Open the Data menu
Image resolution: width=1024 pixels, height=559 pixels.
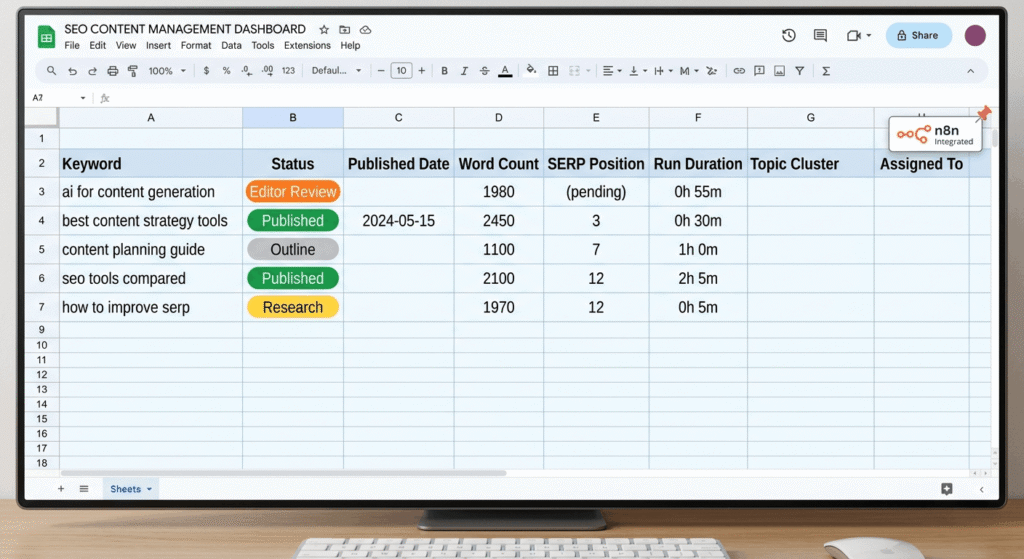231,46
